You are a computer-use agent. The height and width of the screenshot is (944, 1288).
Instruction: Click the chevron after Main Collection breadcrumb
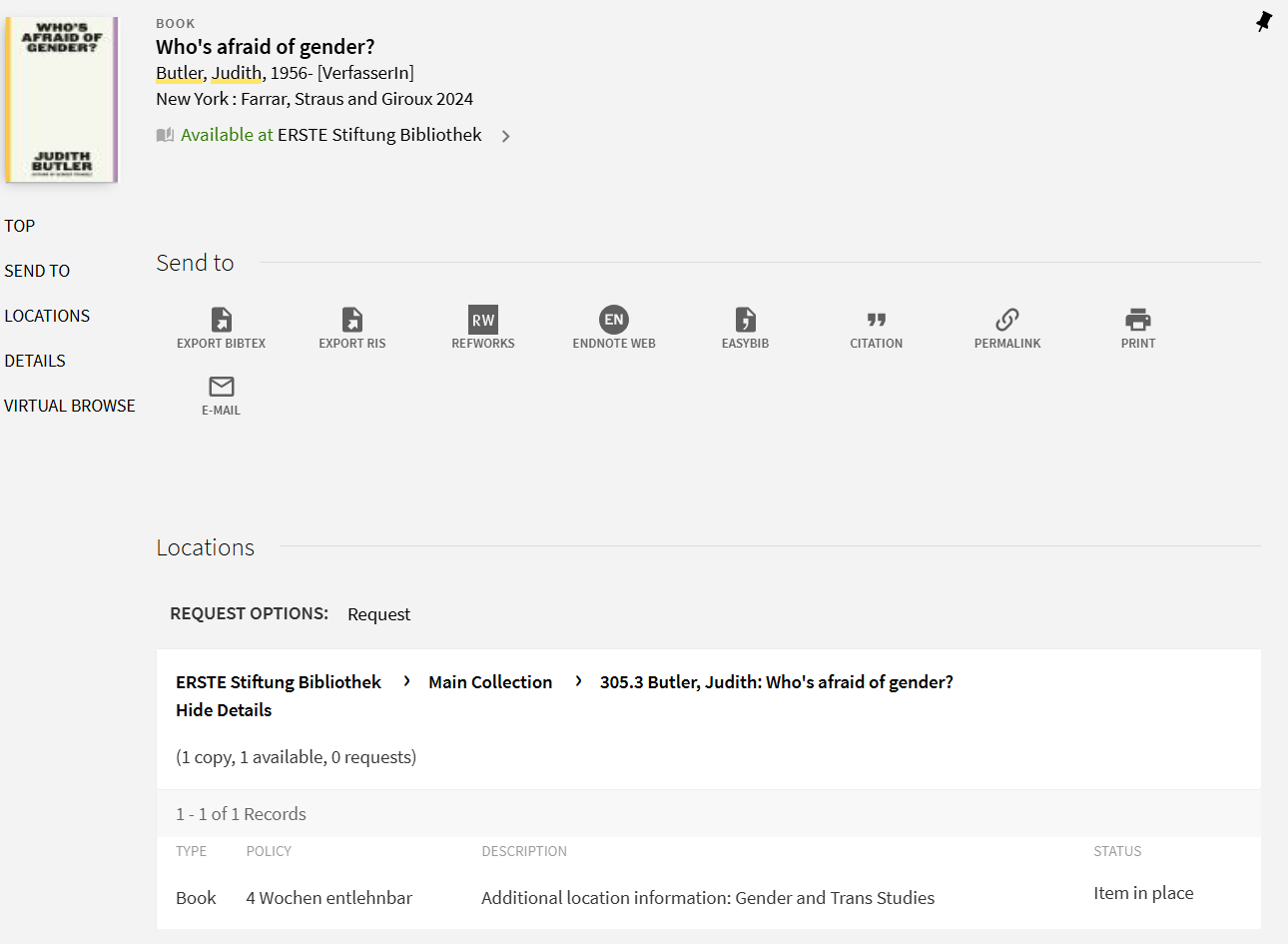(578, 681)
